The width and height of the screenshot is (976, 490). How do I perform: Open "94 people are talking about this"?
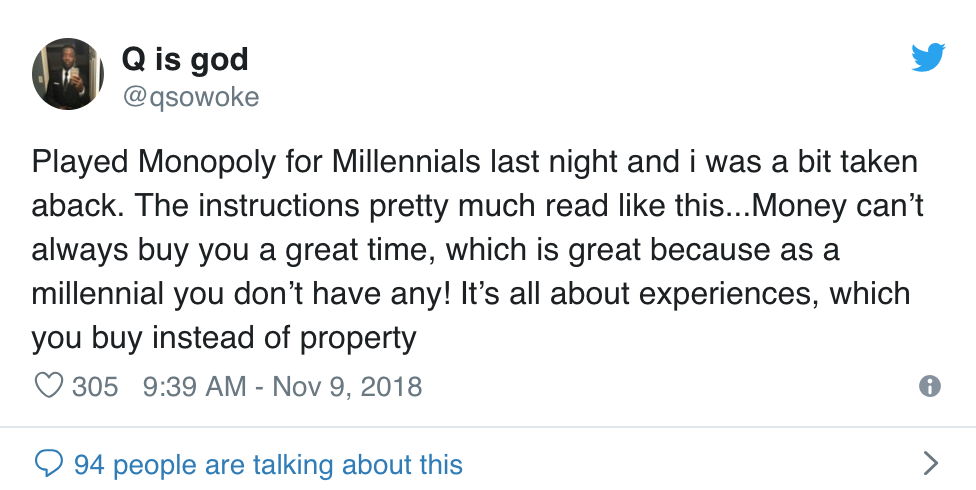pos(268,464)
